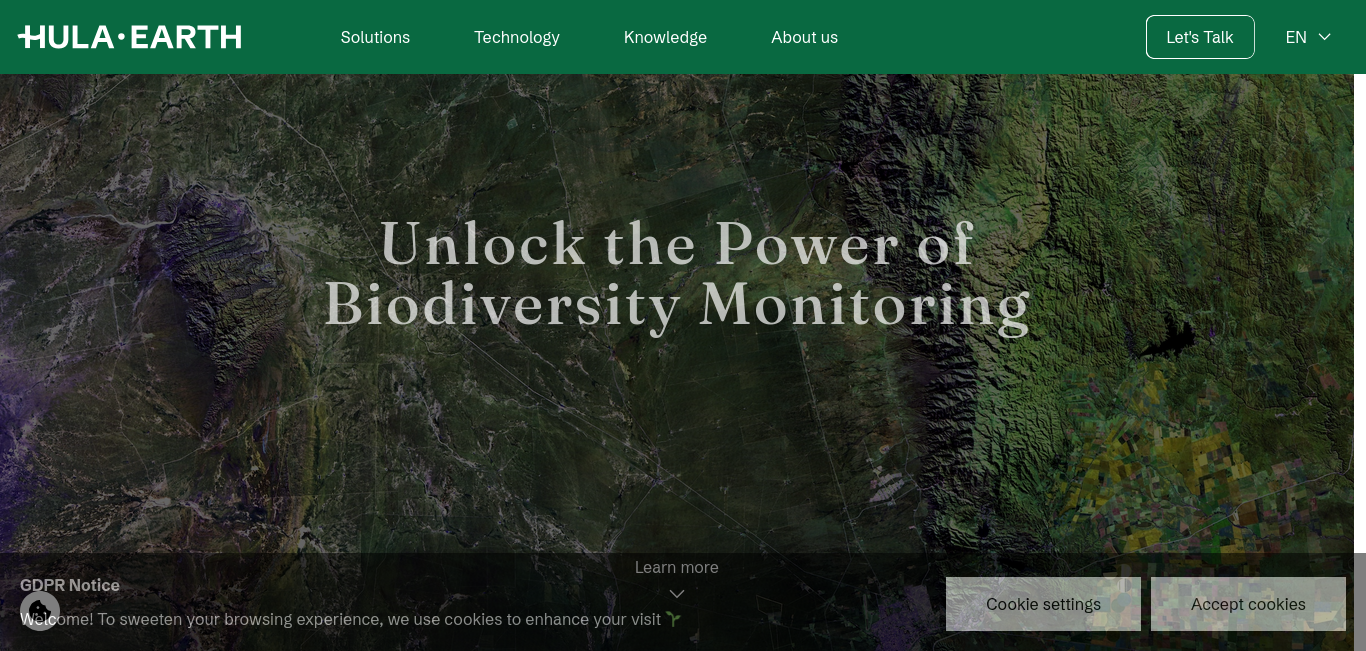
Task: Click the round cookie preferences icon
Action: [40, 610]
